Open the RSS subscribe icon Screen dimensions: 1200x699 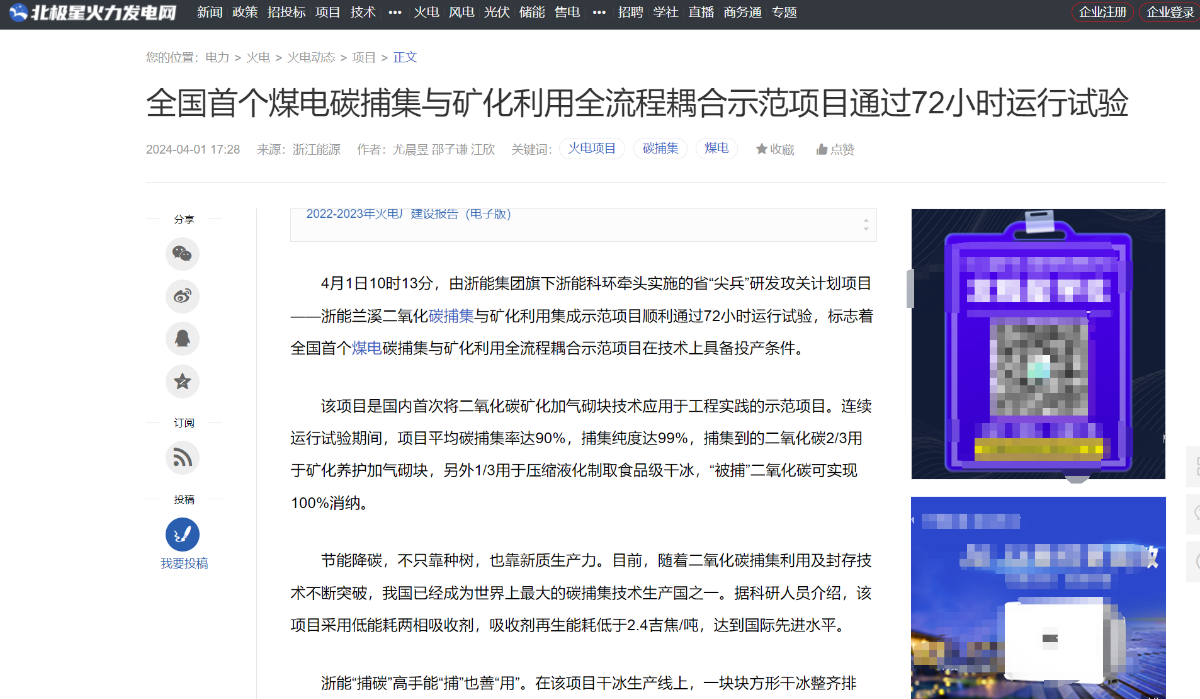182,458
